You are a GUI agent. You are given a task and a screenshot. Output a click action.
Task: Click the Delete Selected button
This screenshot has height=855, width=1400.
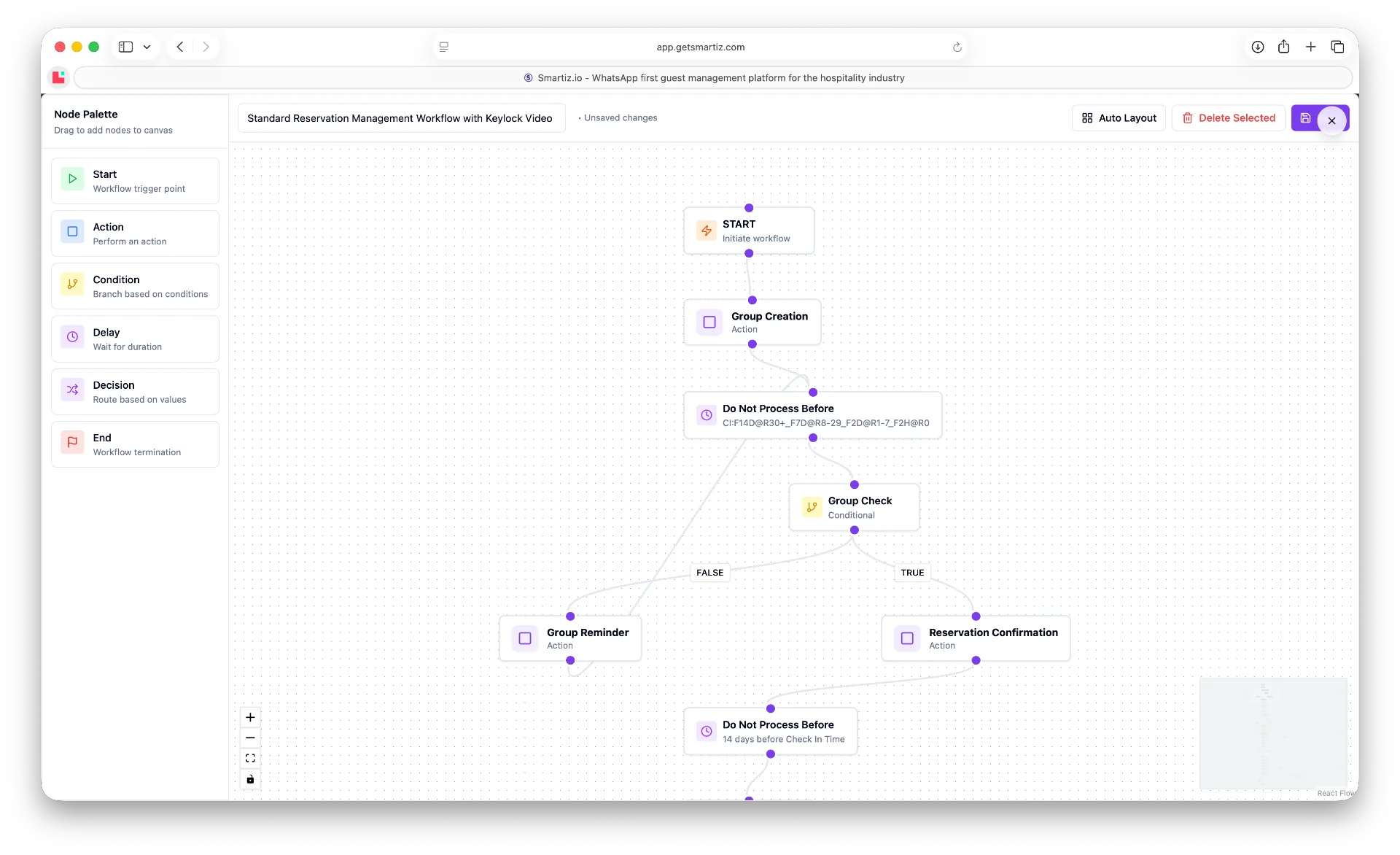pos(1228,118)
